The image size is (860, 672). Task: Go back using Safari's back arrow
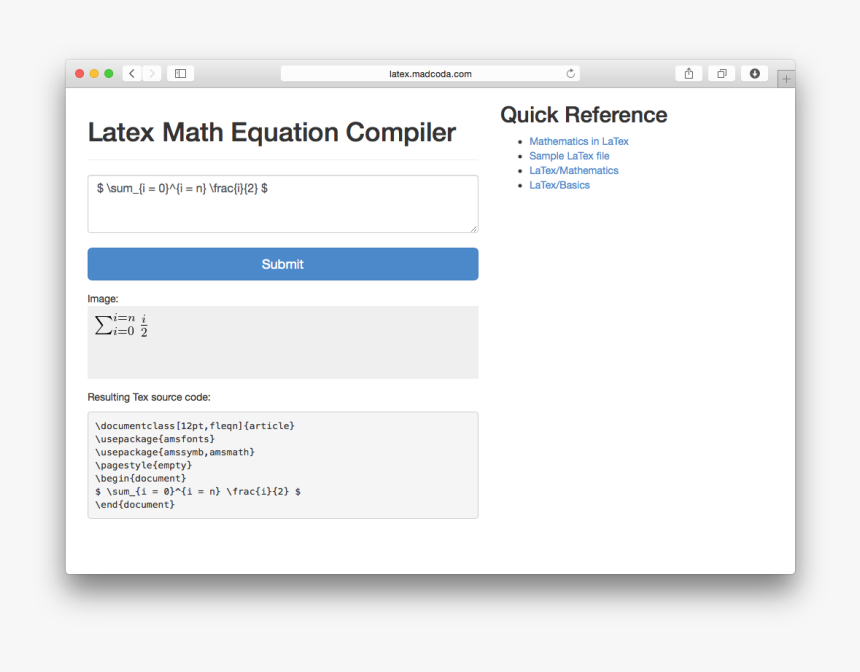pyautogui.click(x=132, y=74)
